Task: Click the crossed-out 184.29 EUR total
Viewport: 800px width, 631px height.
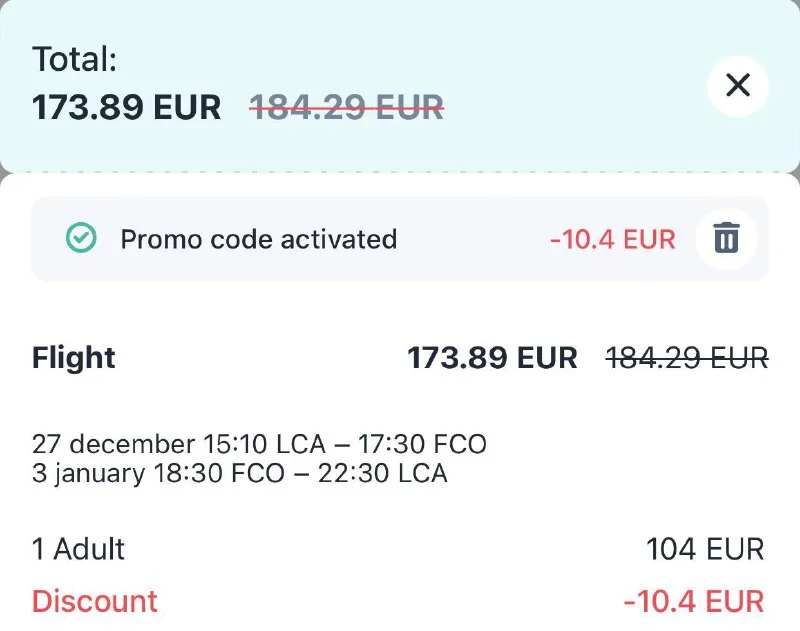Action: [x=346, y=107]
